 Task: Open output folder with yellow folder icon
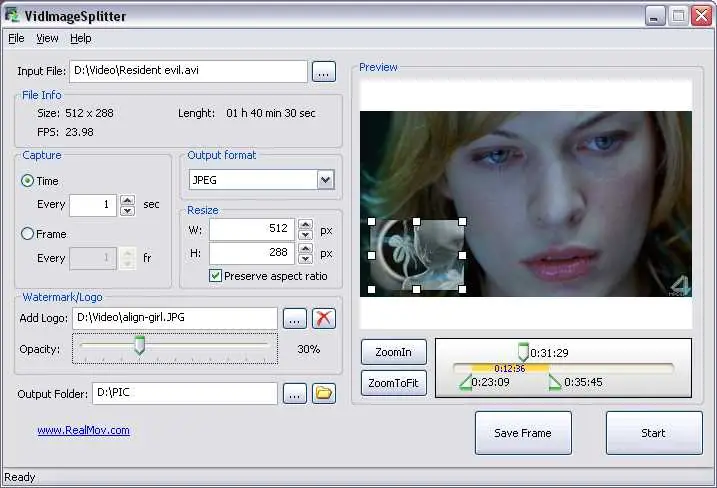[324, 393]
